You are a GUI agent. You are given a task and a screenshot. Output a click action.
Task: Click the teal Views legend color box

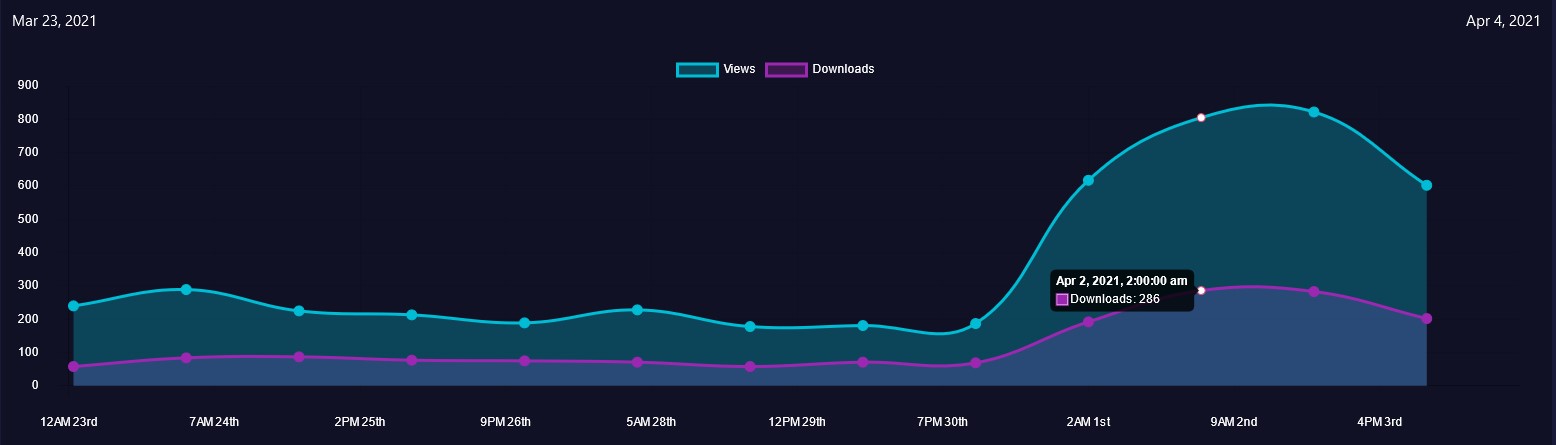pos(697,69)
